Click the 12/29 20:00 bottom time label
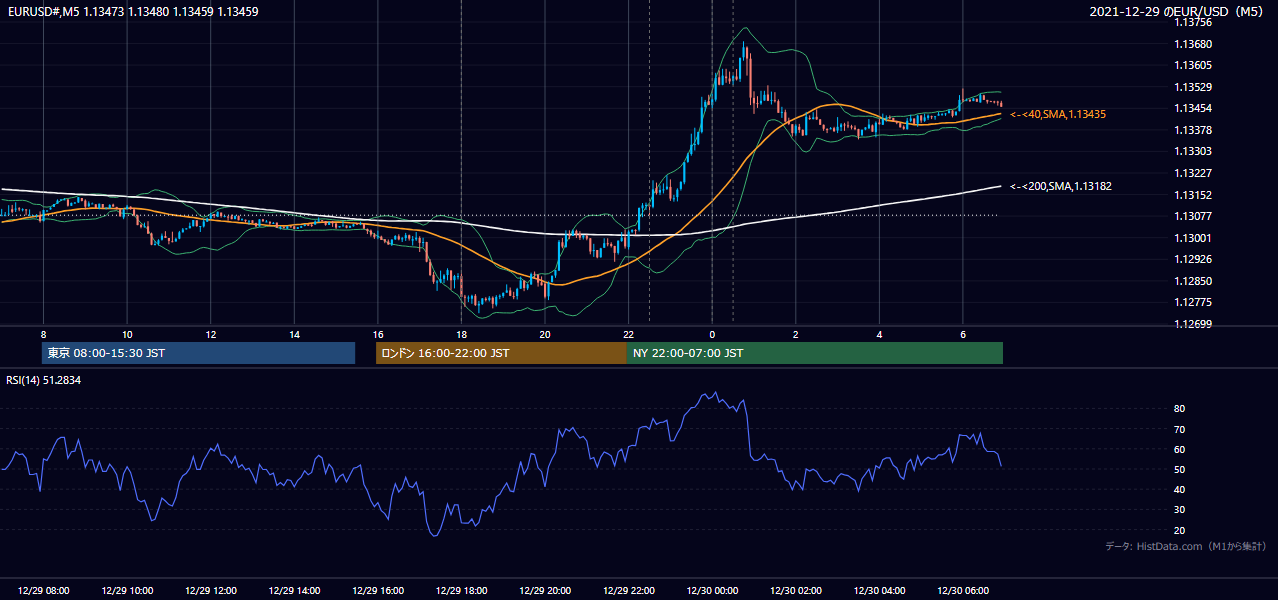Image resolution: width=1278 pixels, height=600 pixels. pyautogui.click(x=544, y=591)
